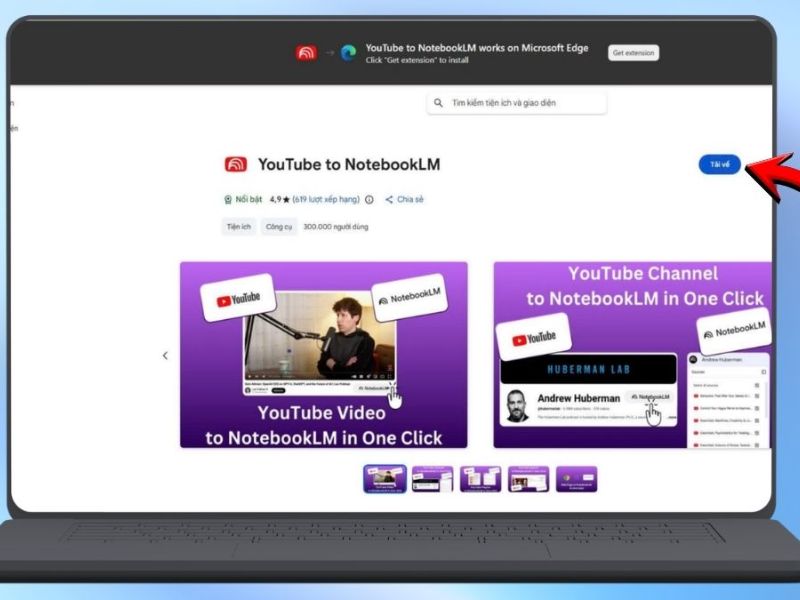Click banner text YouTube to NotebookLM works on Microsoft Edge
Viewport: 800px width, 600px height.
click(x=477, y=48)
